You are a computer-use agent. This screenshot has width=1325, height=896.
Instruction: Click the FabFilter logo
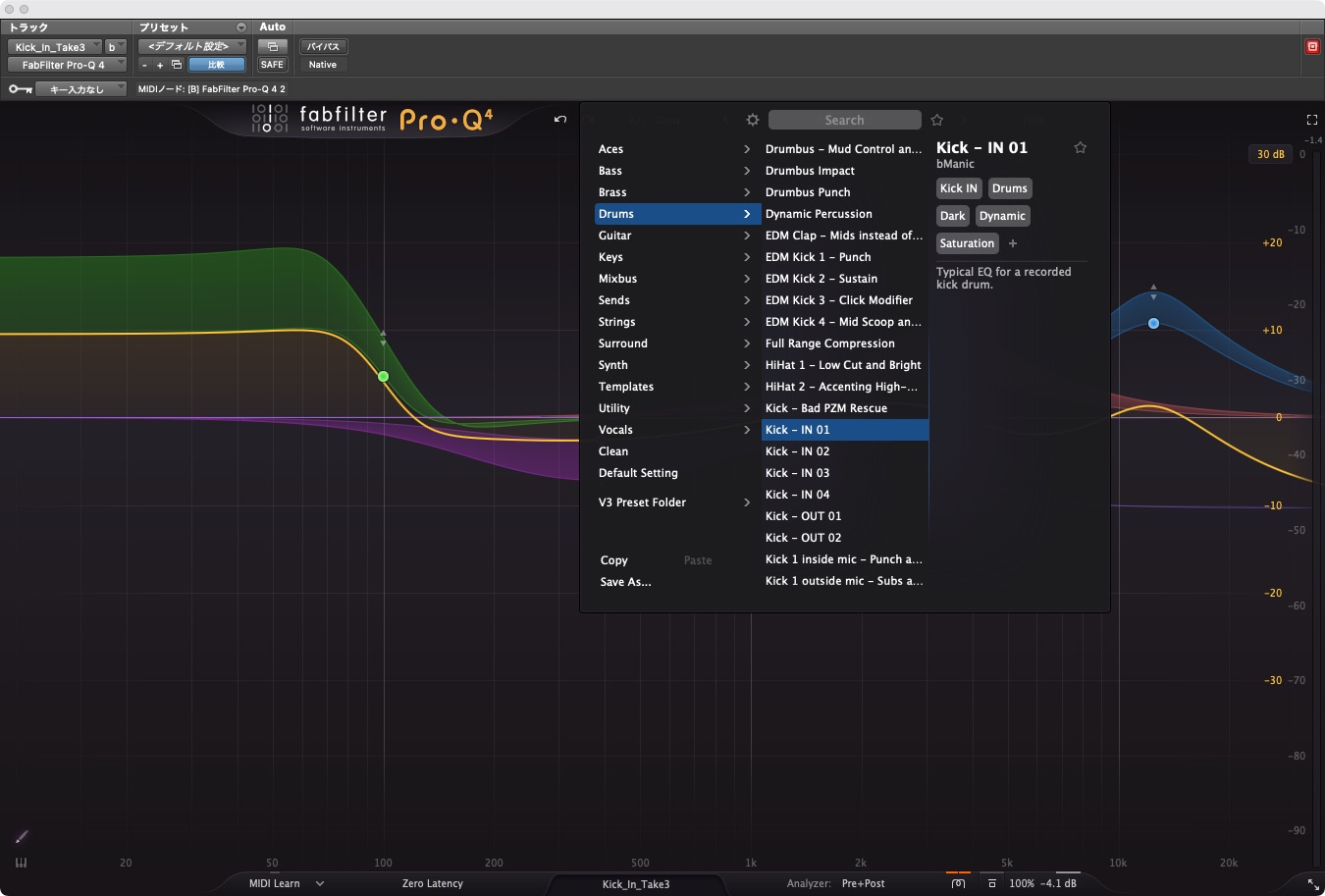[x=319, y=119]
